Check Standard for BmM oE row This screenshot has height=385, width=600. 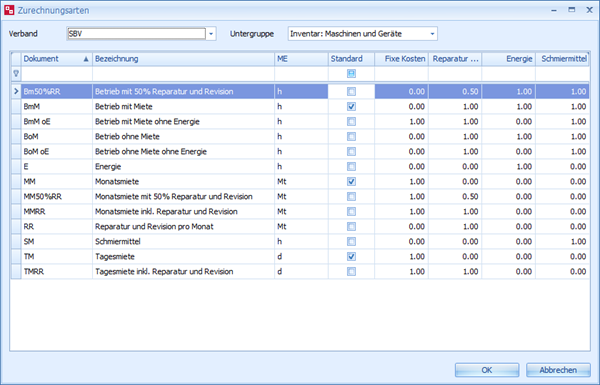[351, 121]
